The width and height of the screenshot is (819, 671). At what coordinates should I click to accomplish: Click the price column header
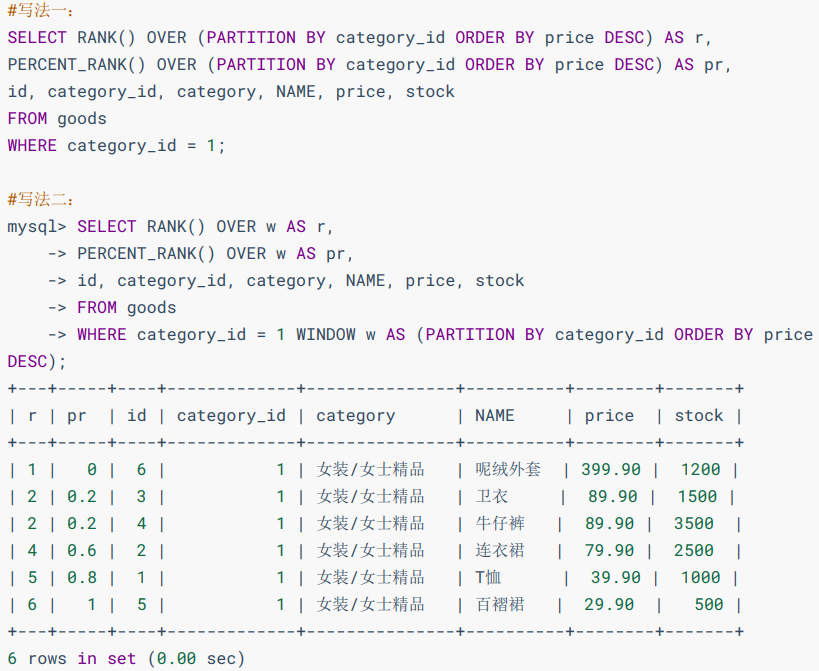point(609,416)
